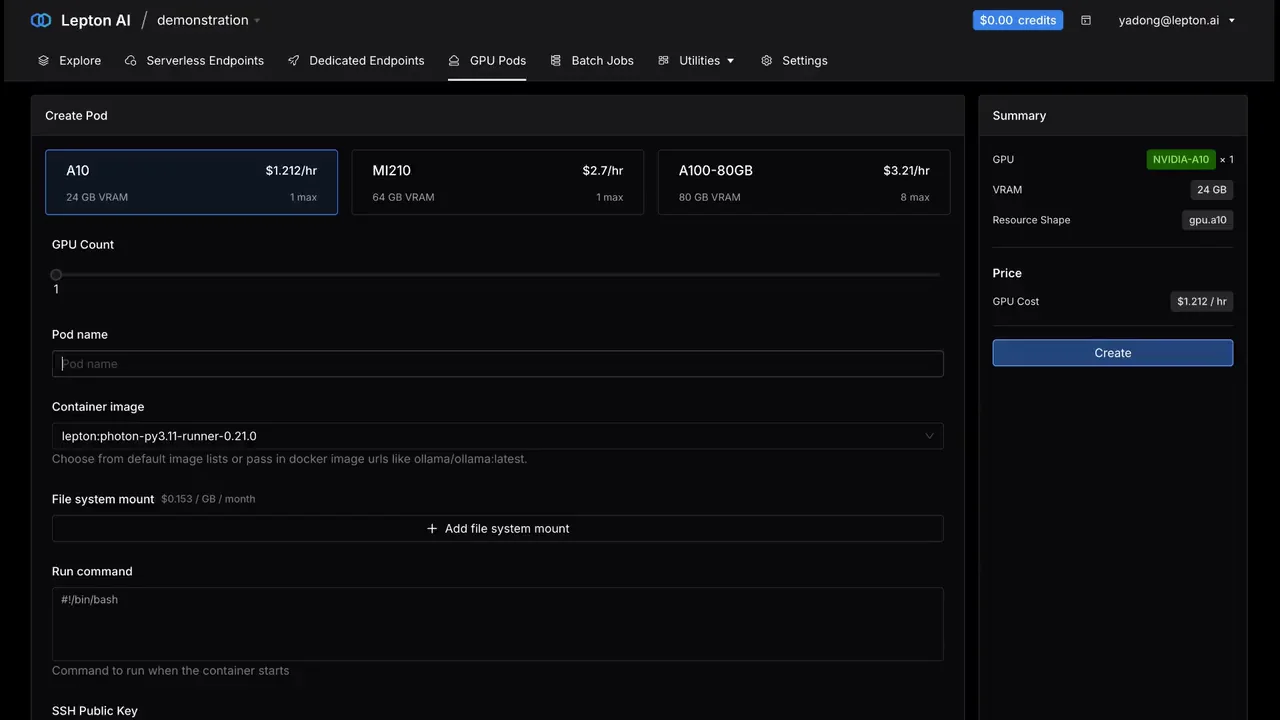Go to Serverless Endpoints tab
Image resolution: width=1280 pixels, height=720 pixels.
(194, 61)
